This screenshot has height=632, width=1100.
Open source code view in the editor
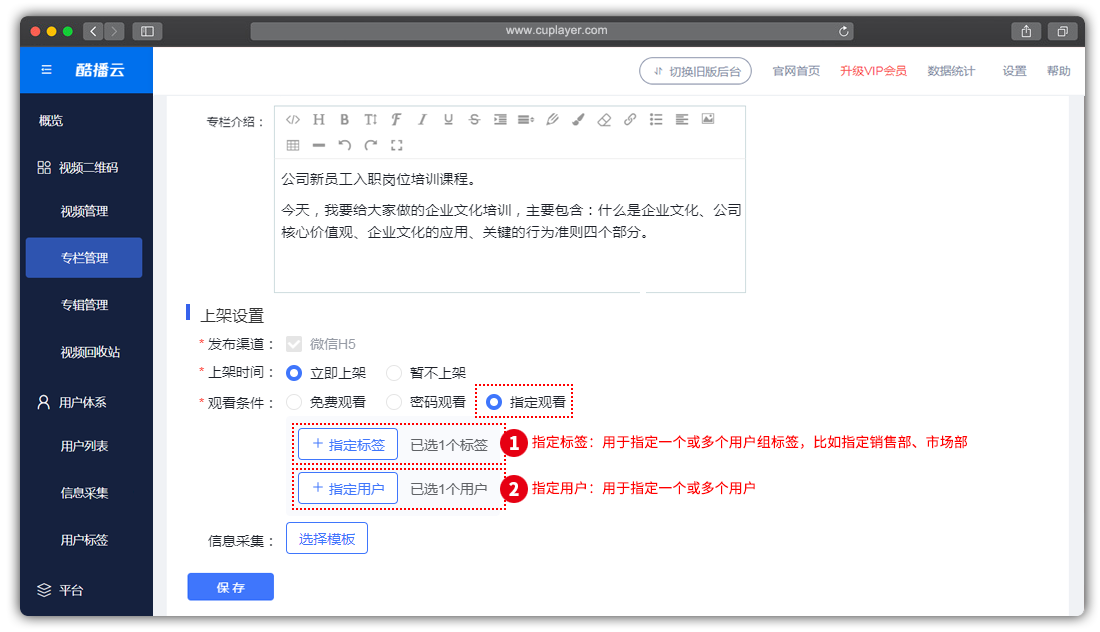tap(292, 119)
